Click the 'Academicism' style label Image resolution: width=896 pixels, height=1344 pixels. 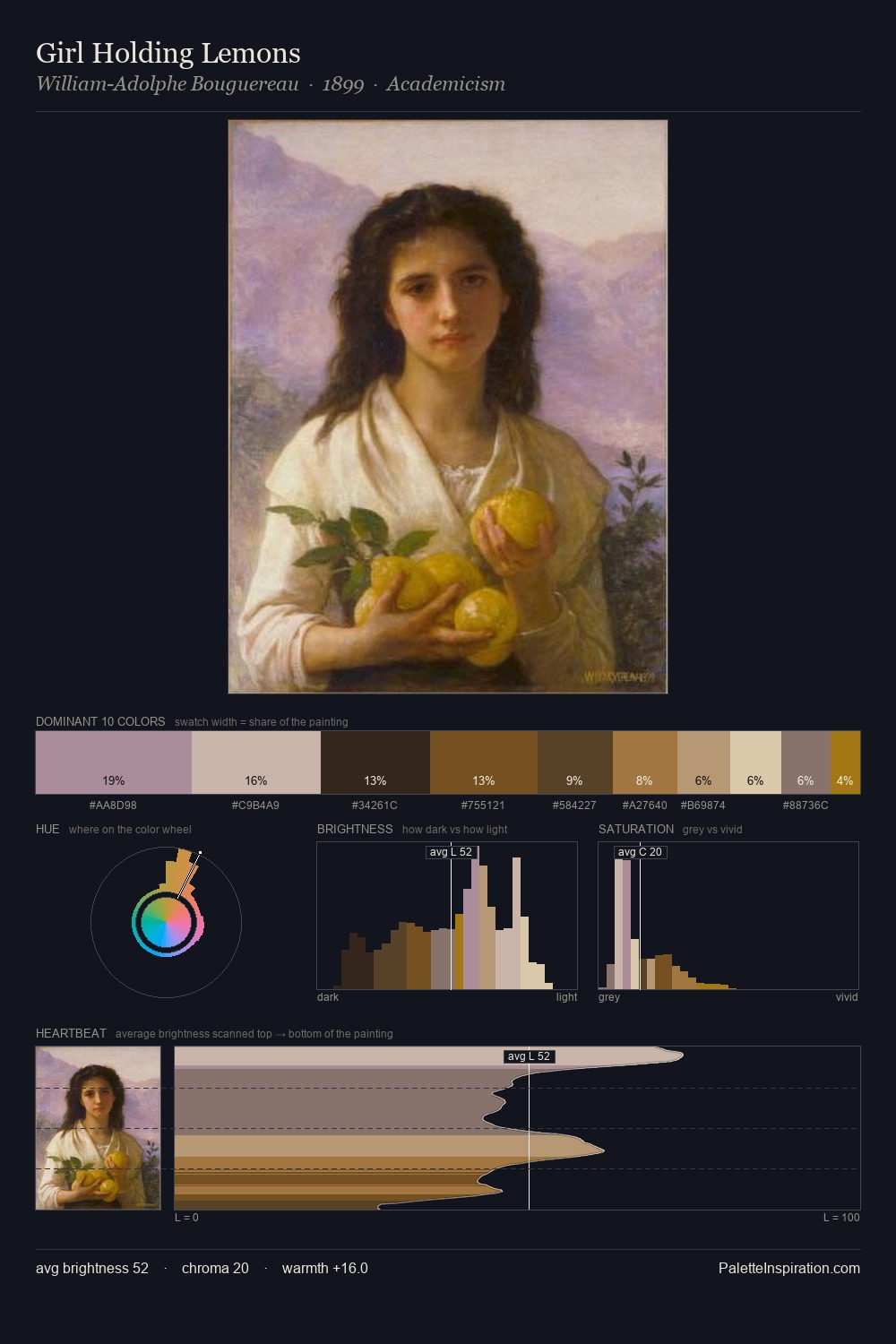[x=446, y=84]
